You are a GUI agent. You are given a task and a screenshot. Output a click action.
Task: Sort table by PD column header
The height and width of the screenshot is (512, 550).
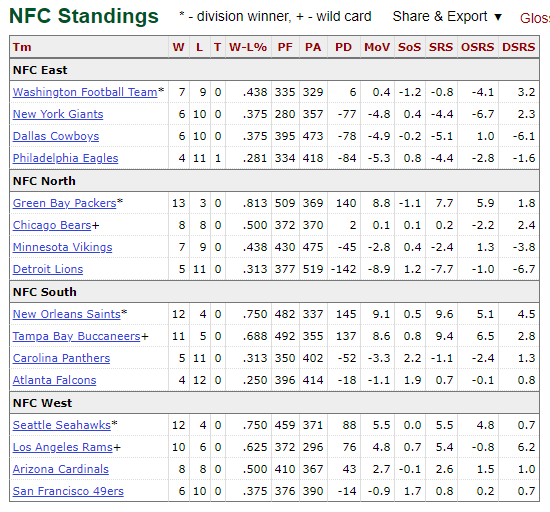tap(343, 47)
